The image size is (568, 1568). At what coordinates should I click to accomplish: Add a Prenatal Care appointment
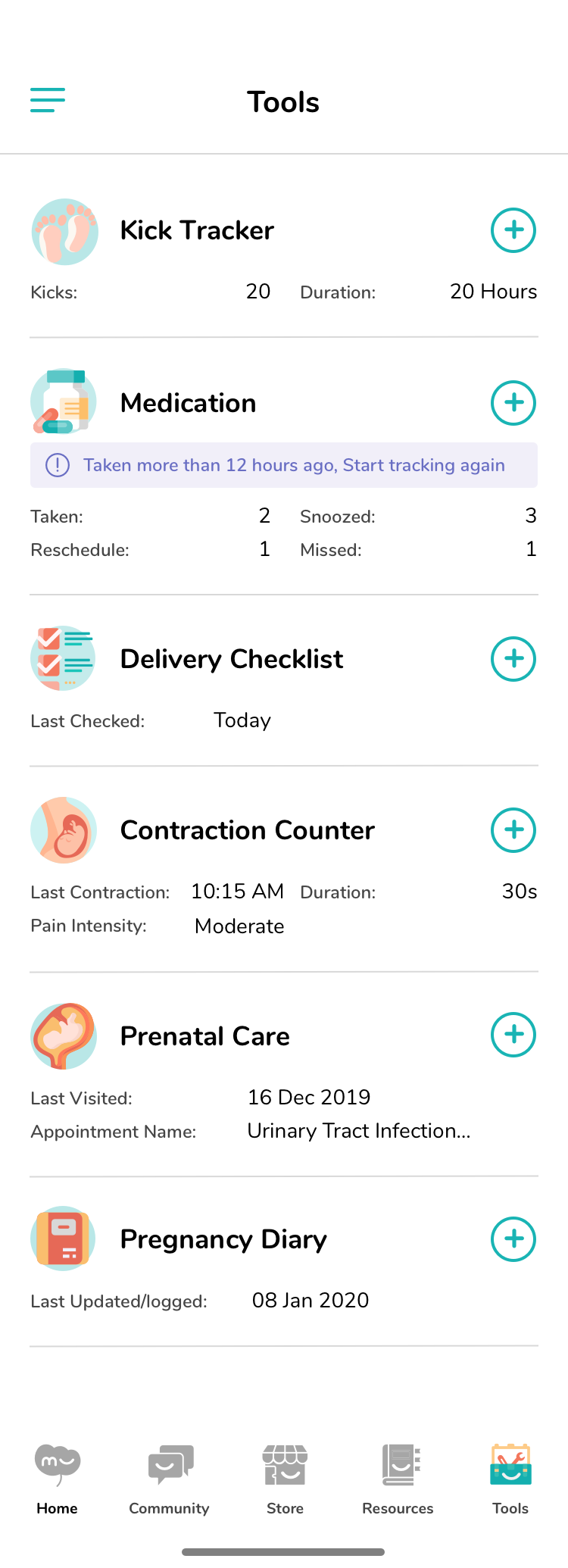(x=513, y=1035)
